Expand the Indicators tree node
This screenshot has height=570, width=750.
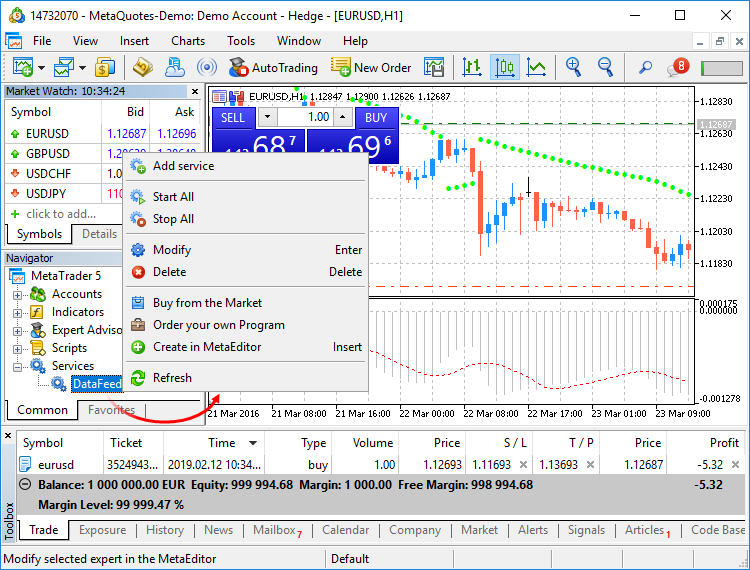[17, 312]
